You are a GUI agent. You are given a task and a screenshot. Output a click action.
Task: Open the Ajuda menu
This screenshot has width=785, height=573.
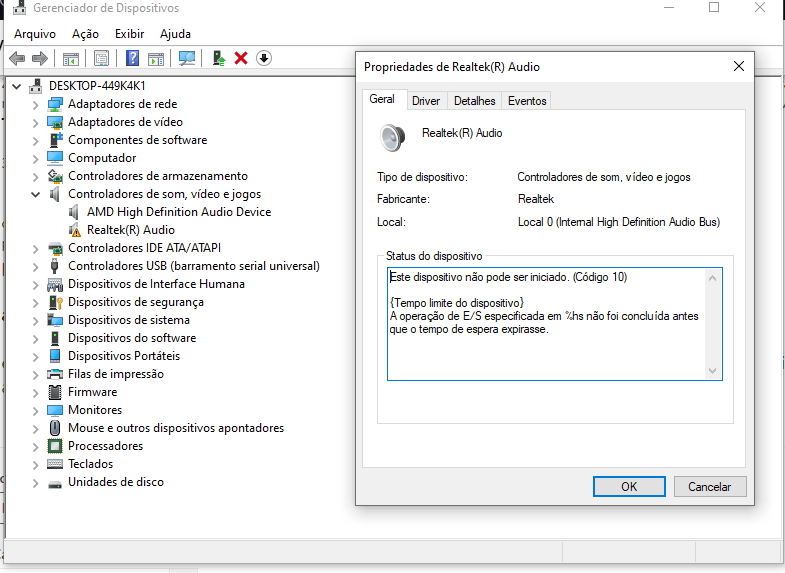point(175,34)
